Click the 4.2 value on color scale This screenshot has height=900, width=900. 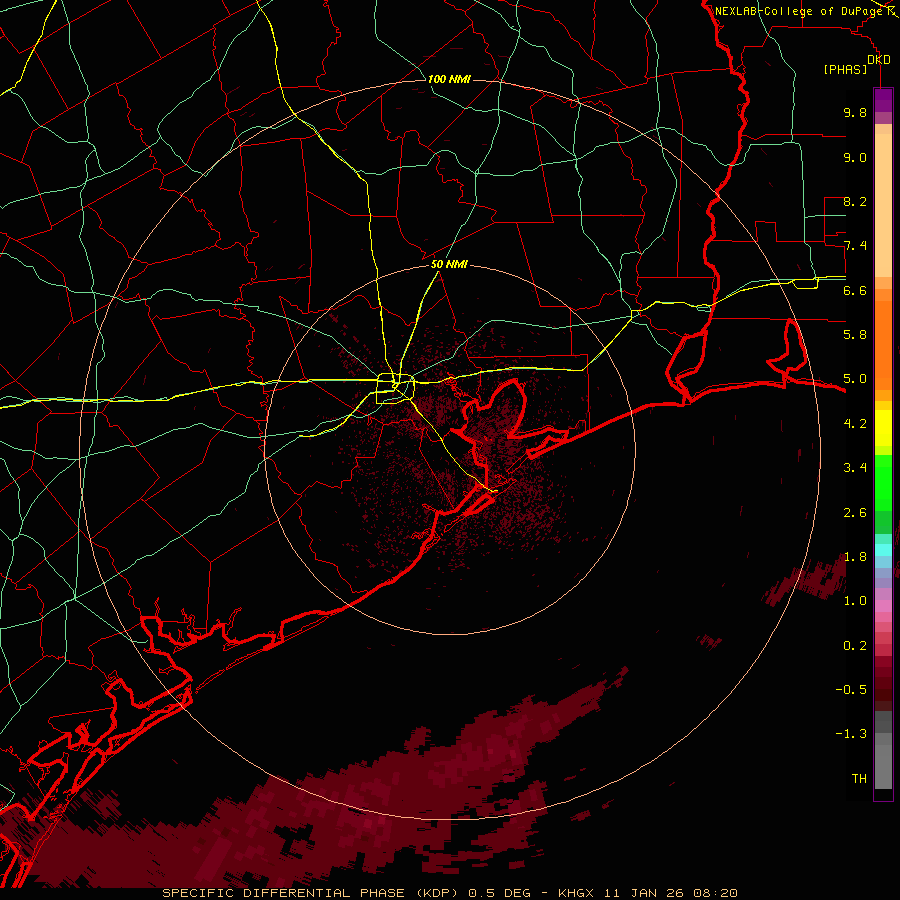pos(855,424)
